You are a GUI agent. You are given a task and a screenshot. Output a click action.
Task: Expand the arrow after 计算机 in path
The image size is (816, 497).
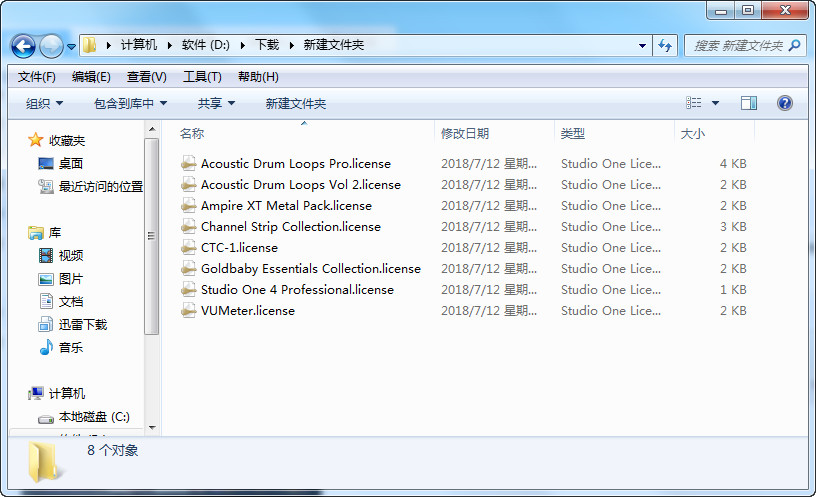coord(170,46)
